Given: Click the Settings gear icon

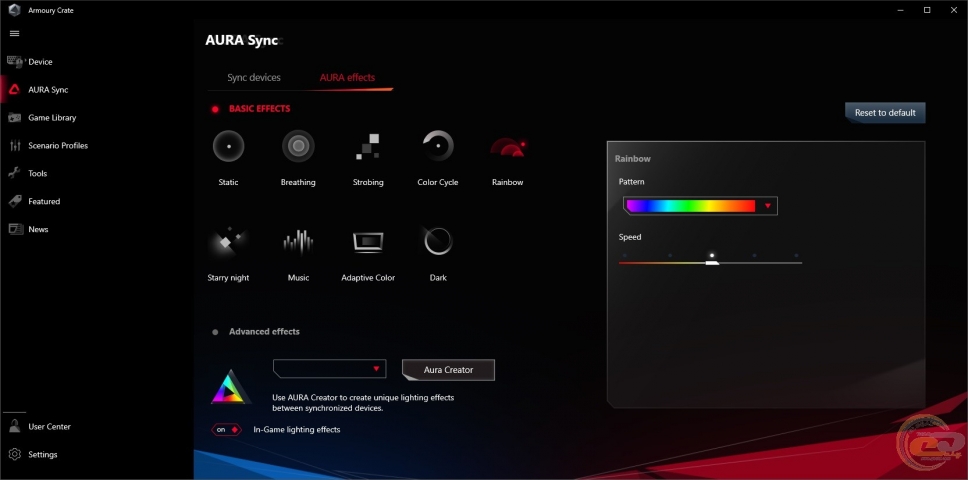Looking at the screenshot, I should click(15, 454).
